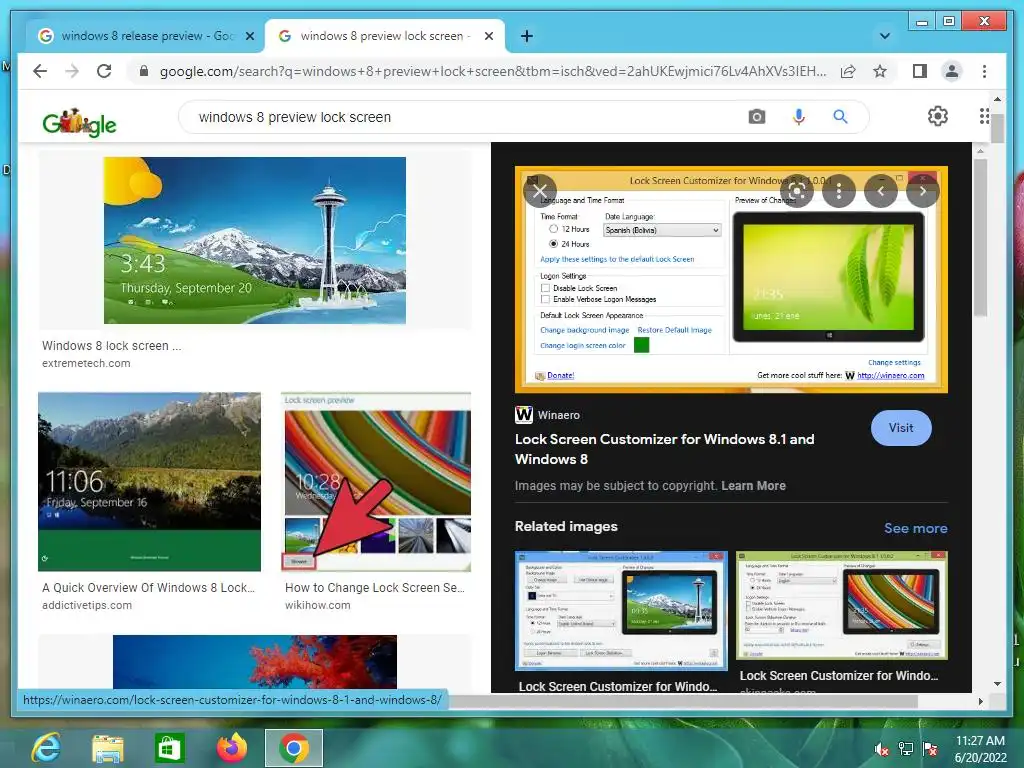Screen dimensions: 1024x768
Task: Open the copyright Learn More link
Action: pyautogui.click(x=753, y=485)
